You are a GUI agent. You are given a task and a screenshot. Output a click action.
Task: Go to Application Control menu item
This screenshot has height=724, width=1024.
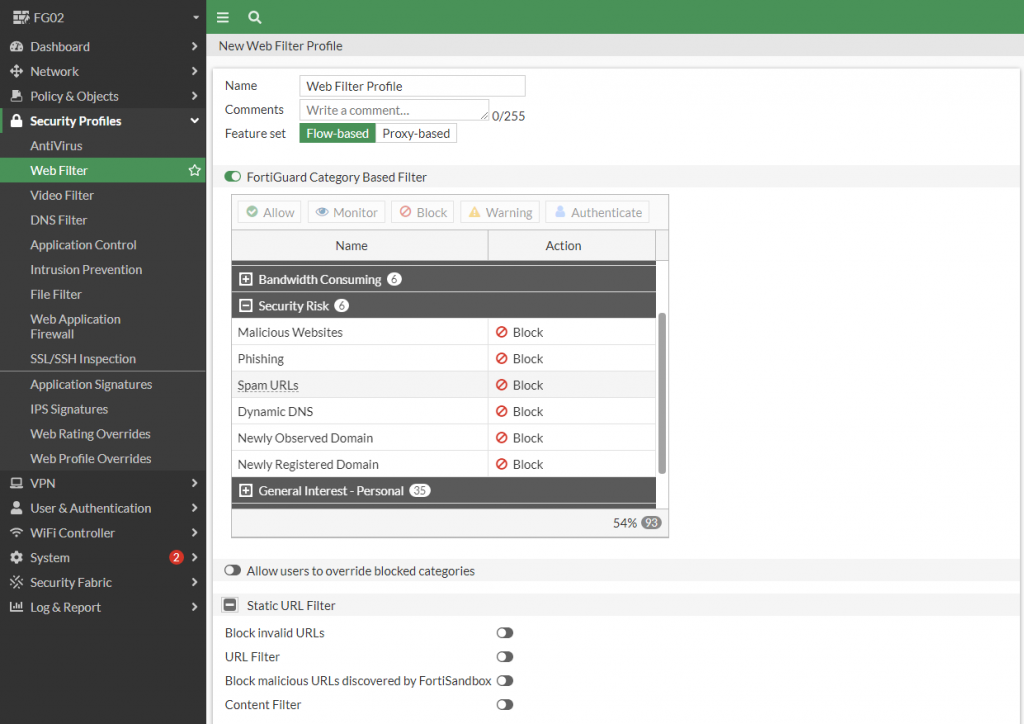click(83, 245)
